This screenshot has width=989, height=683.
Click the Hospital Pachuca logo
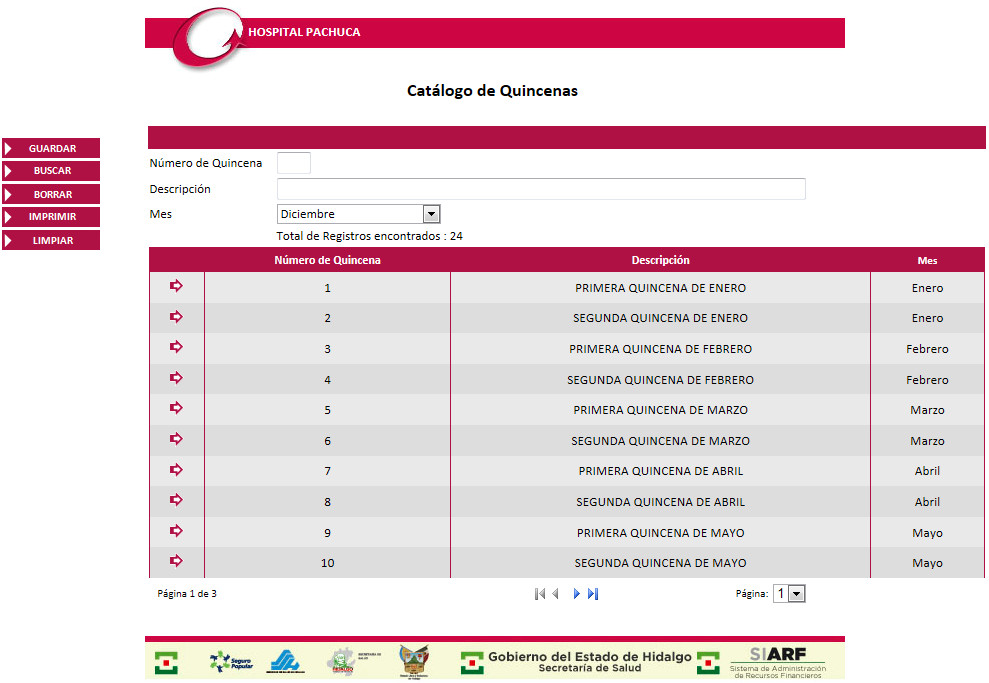coord(208,38)
